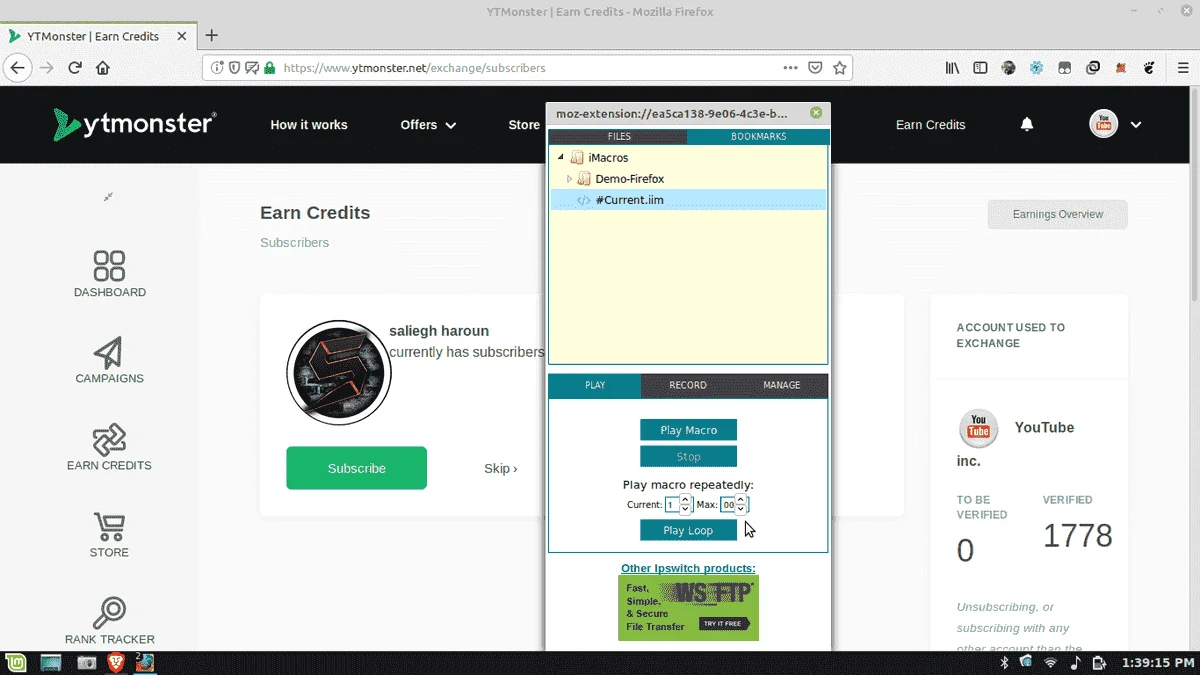Open account dropdown chevron in header
Screen dimensions: 1200x675
point(1136,125)
